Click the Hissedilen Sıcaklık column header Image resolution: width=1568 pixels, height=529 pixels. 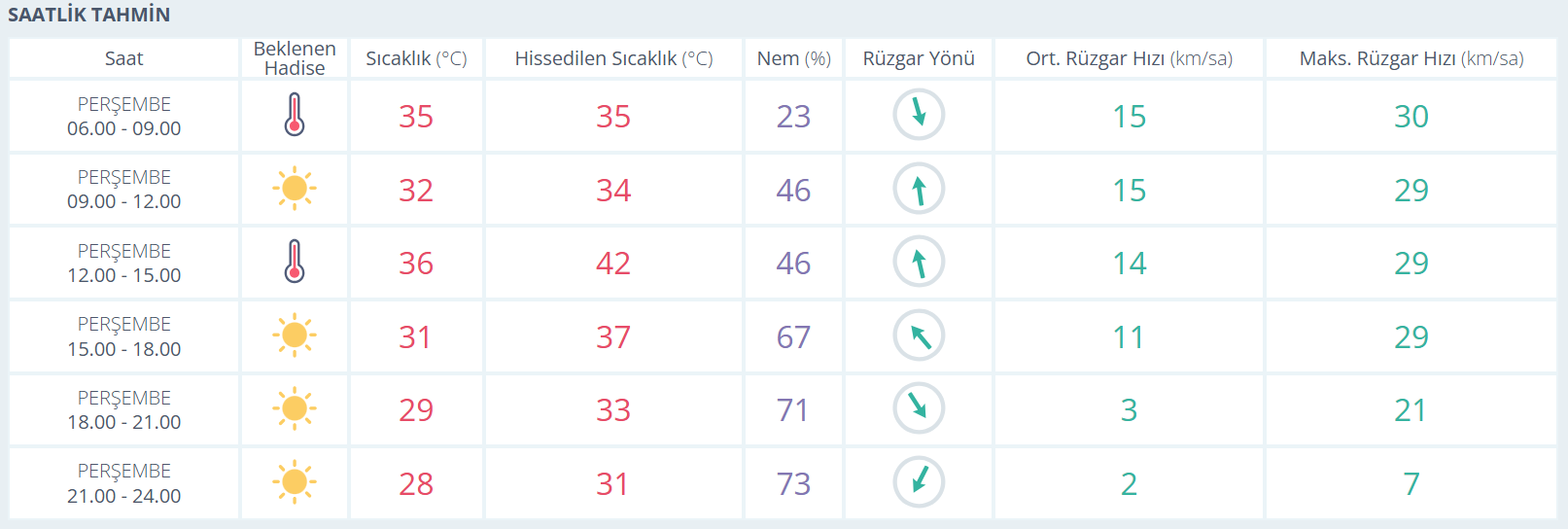click(x=613, y=58)
